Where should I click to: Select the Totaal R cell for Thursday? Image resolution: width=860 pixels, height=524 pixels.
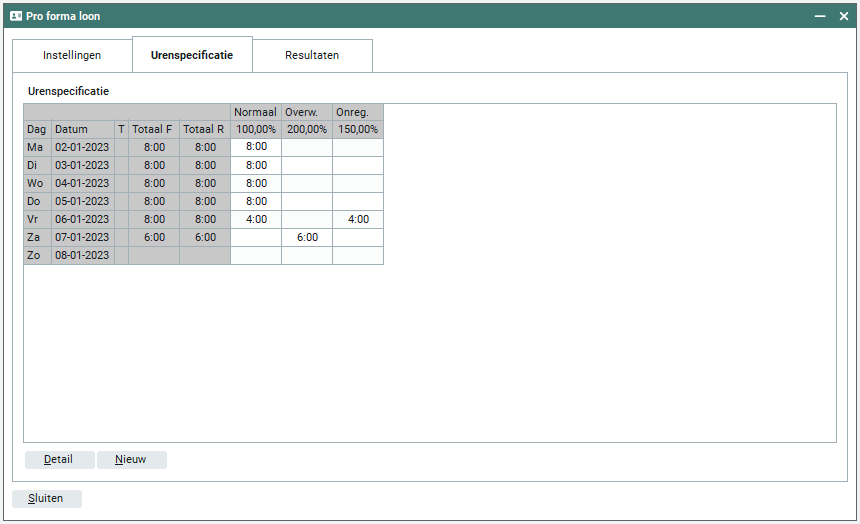click(205, 201)
